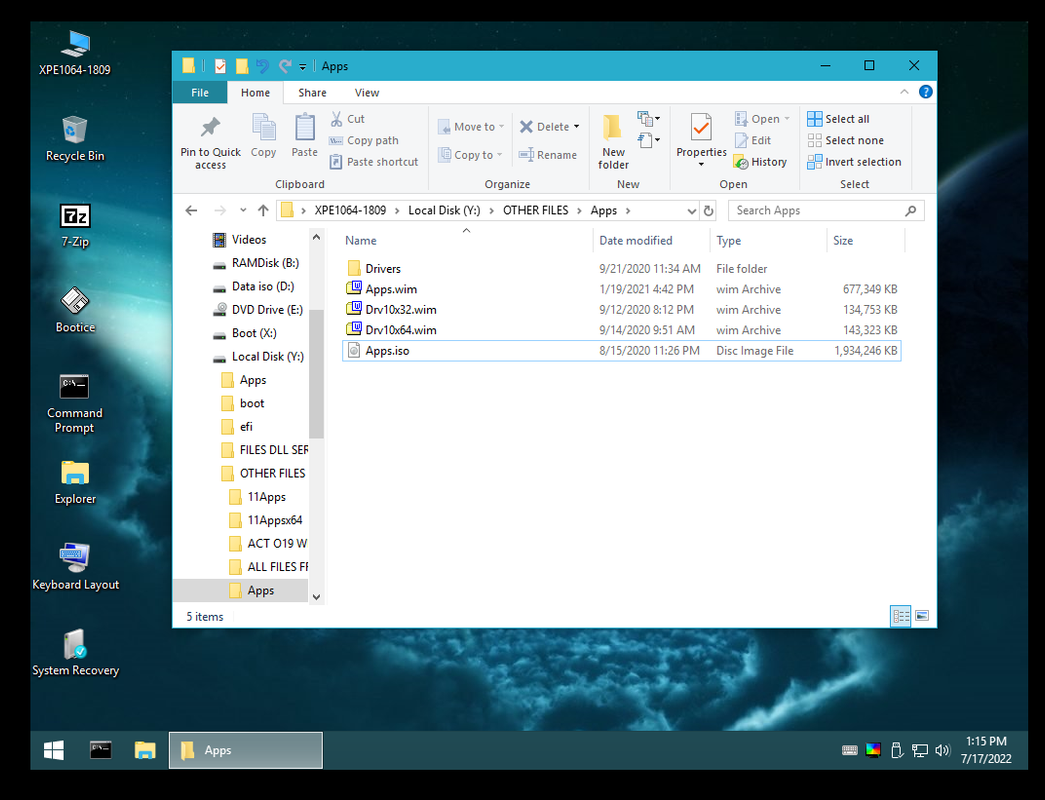Viewport: 1045px width, 800px height.
Task: Click in the Search Apps field
Action: click(826, 211)
